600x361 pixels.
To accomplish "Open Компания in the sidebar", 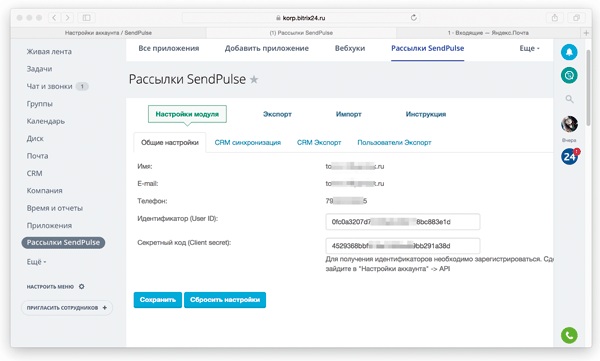I will point(44,191).
